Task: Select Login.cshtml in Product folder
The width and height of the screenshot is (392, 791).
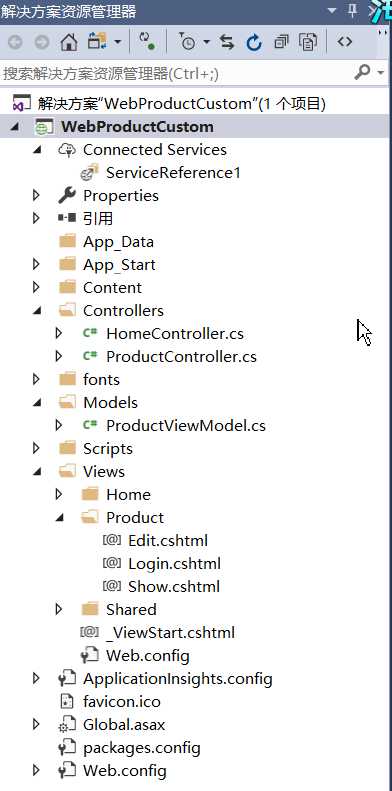Action: (174, 563)
